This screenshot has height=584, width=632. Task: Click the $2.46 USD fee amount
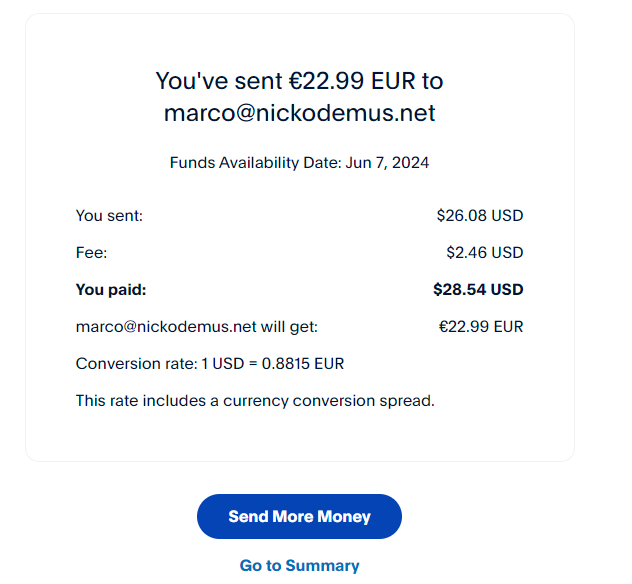[x=484, y=253]
